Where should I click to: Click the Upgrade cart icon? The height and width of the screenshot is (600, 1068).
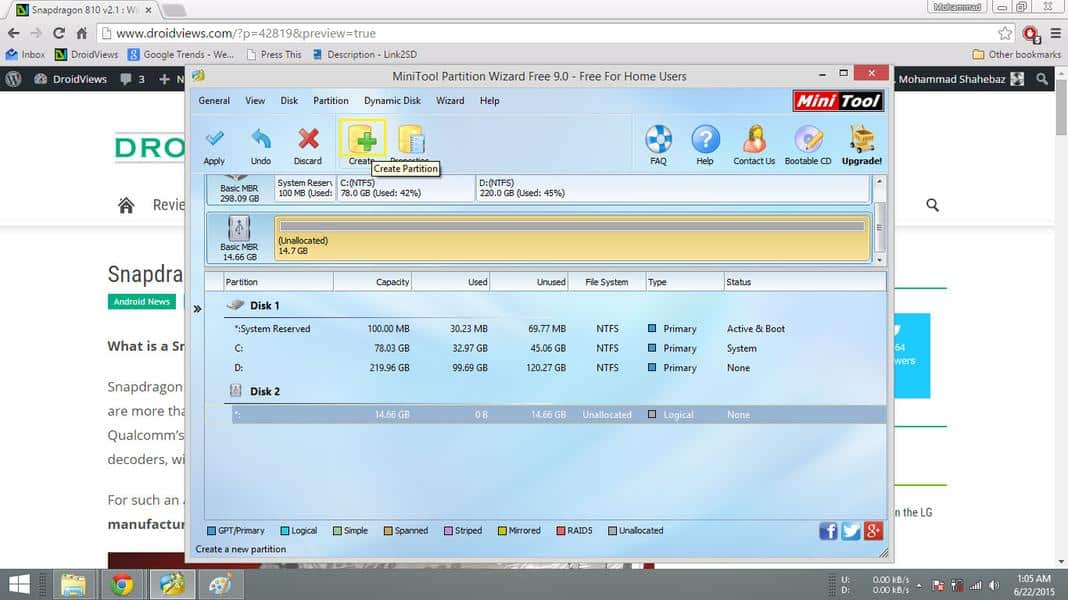coord(862,139)
